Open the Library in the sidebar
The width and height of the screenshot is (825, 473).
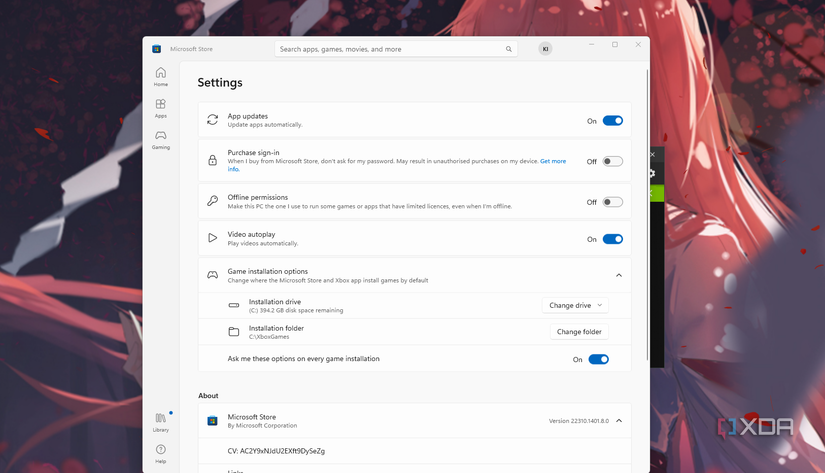[x=160, y=422]
